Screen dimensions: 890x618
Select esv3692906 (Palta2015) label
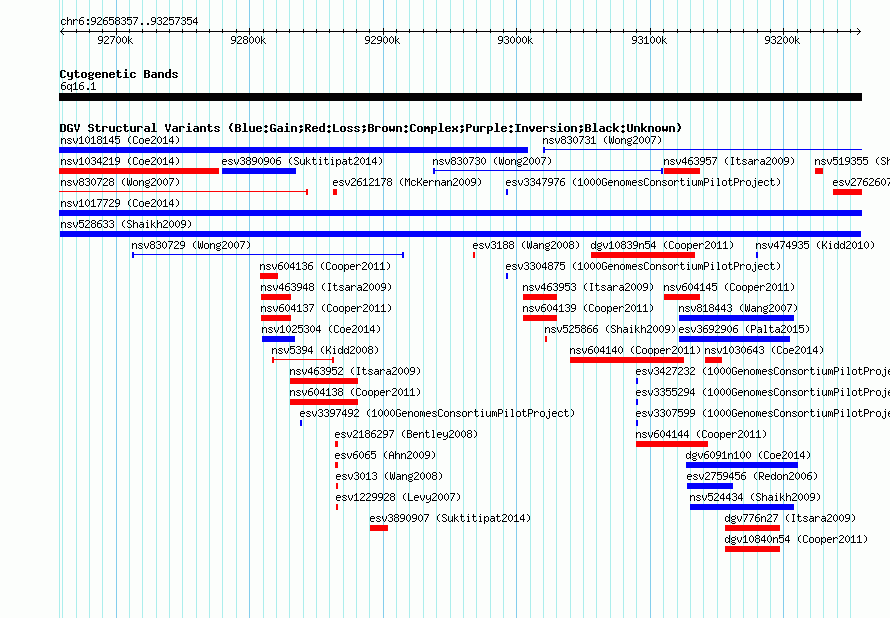pos(744,329)
